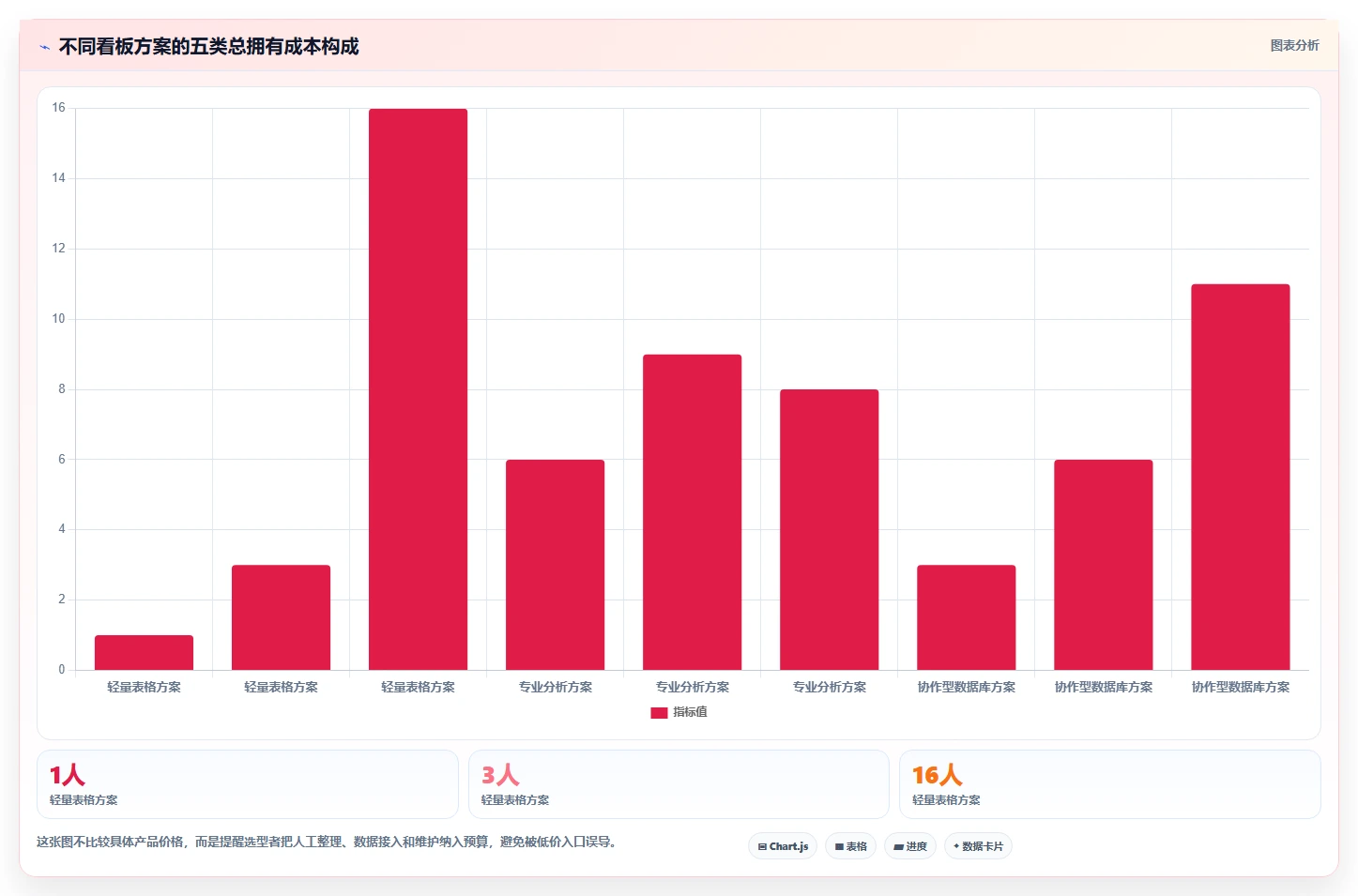Click the y-axis label 0
This screenshot has width=1358, height=896.
tap(62, 670)
